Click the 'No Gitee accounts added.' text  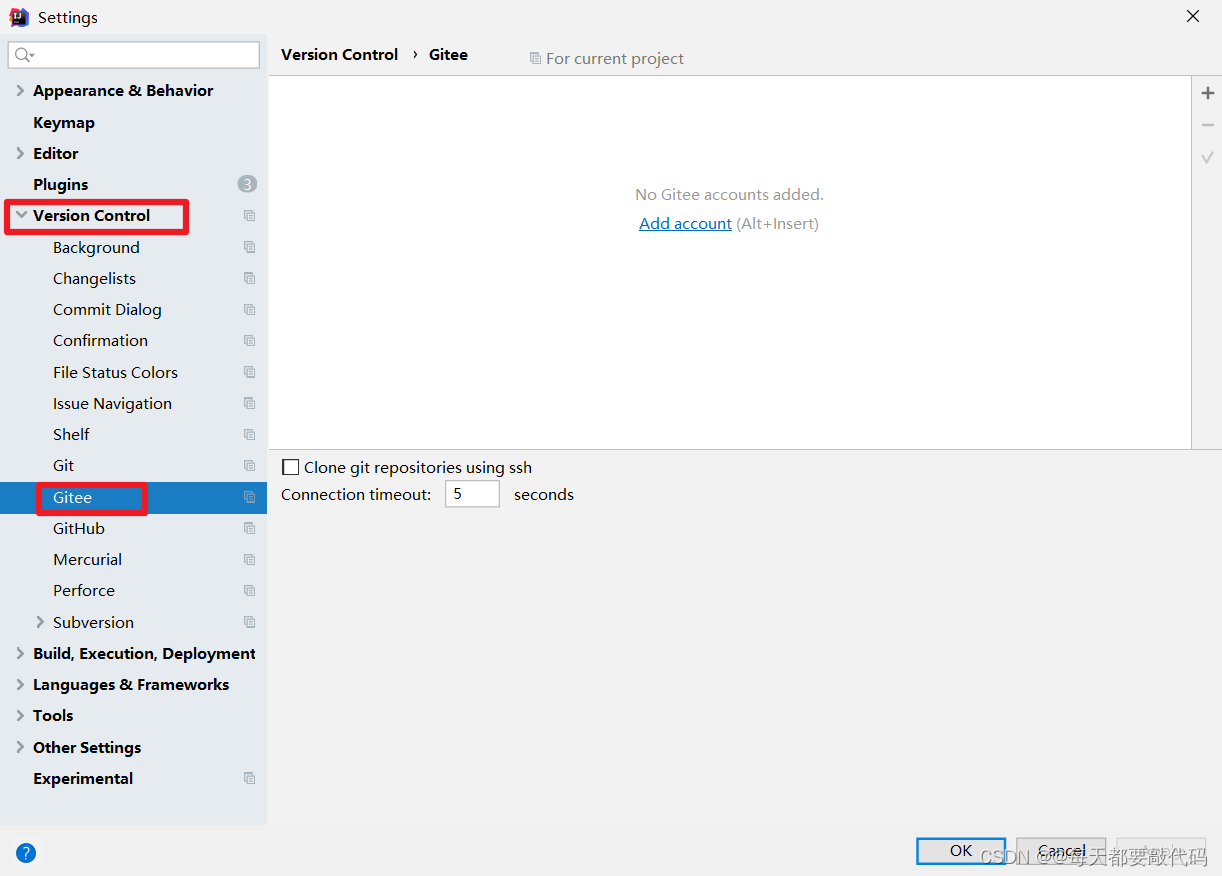click(x=729, y=194)
